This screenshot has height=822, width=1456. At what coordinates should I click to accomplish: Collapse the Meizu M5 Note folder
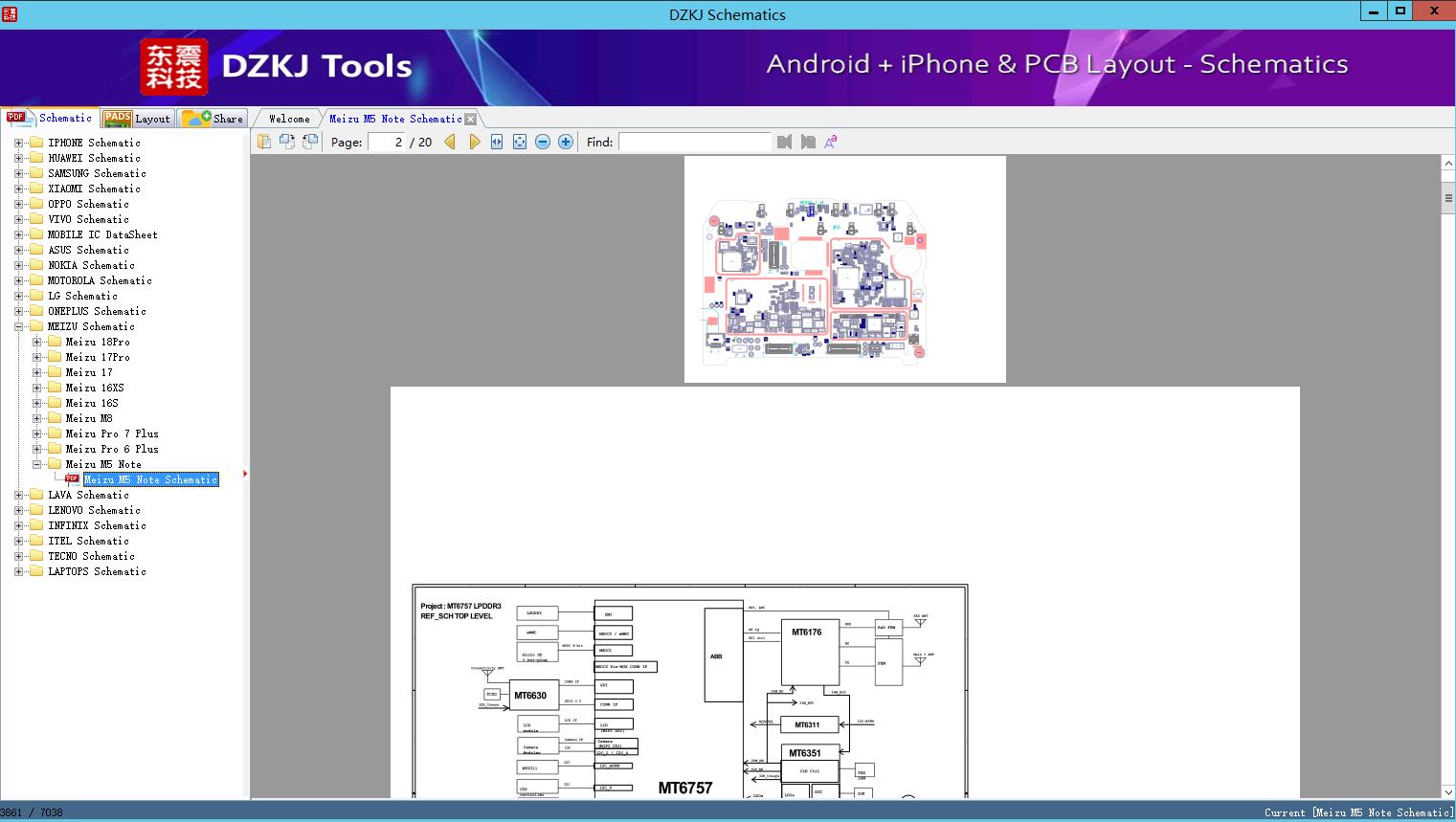(x=36, y=464)
